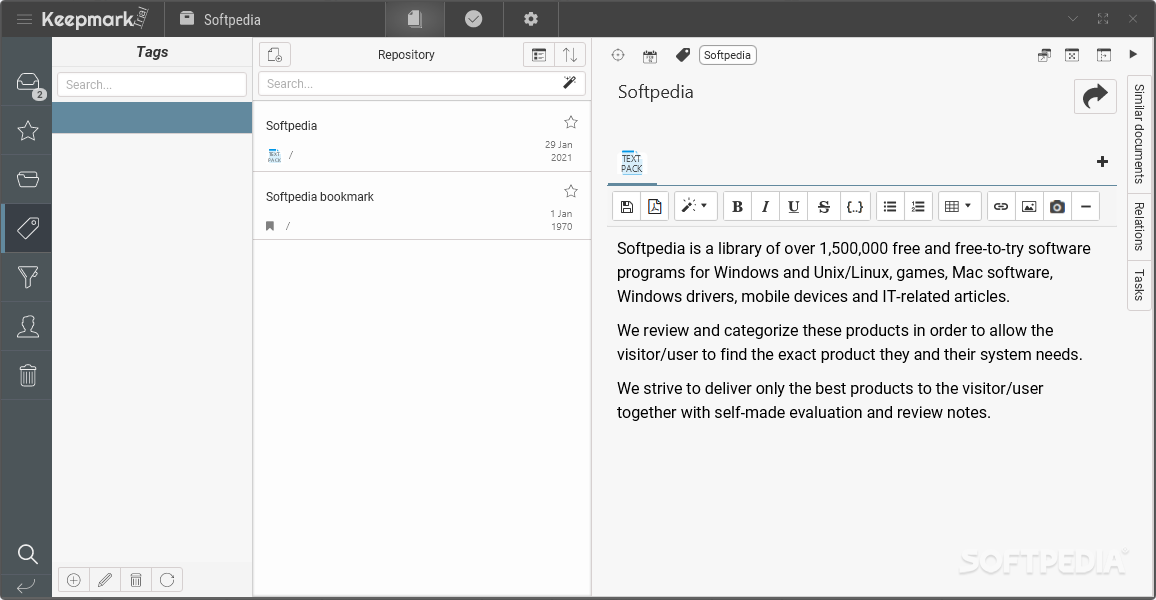The height and width of the screenshot is (600, 1156).
Task: Delete the selected tag
Action: [136, 580]
